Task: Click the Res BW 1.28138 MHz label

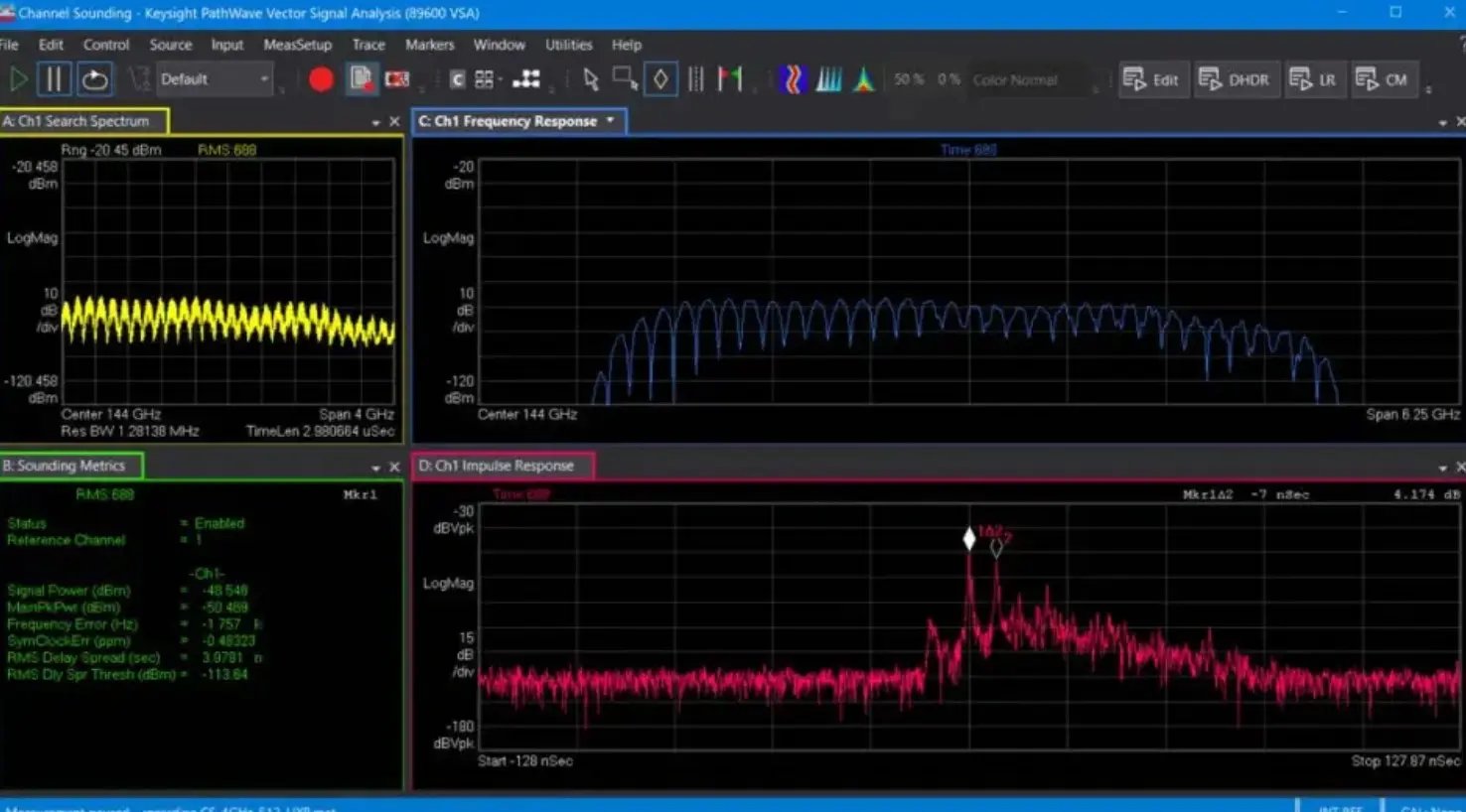Action: tap(129, 431)
